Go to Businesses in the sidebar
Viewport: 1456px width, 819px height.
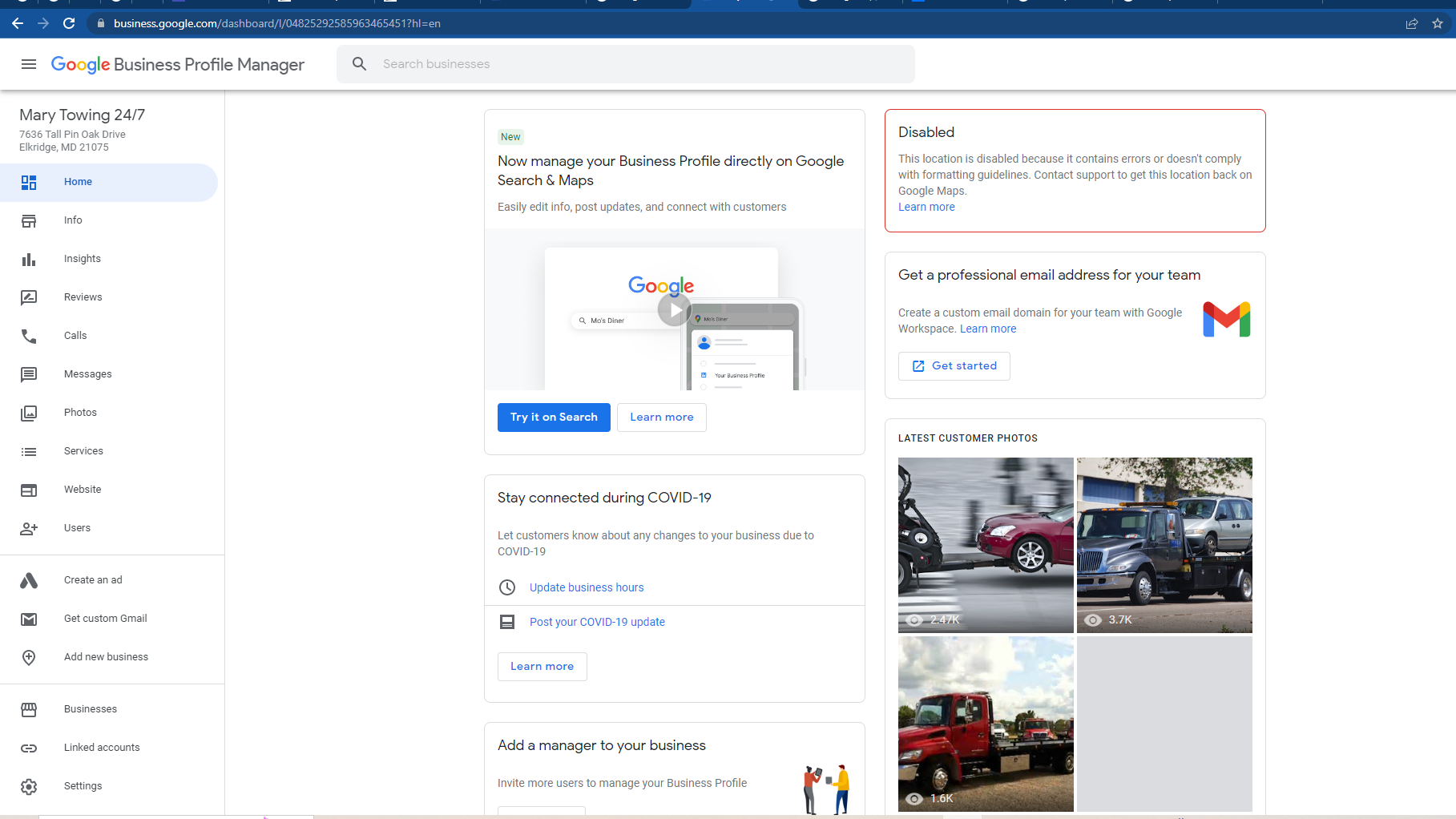click(109, 709)
